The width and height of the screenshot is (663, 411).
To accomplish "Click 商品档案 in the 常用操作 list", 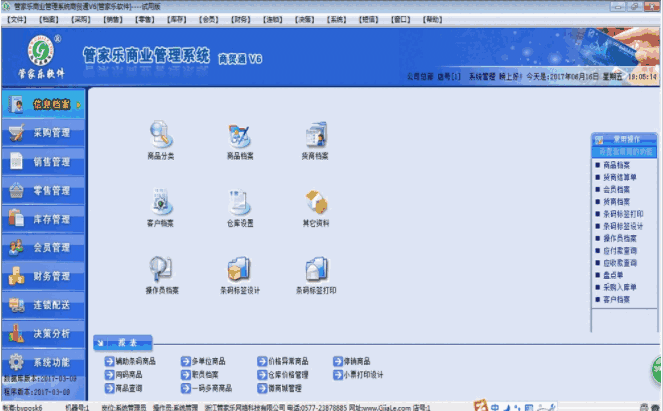I will 616,165.
